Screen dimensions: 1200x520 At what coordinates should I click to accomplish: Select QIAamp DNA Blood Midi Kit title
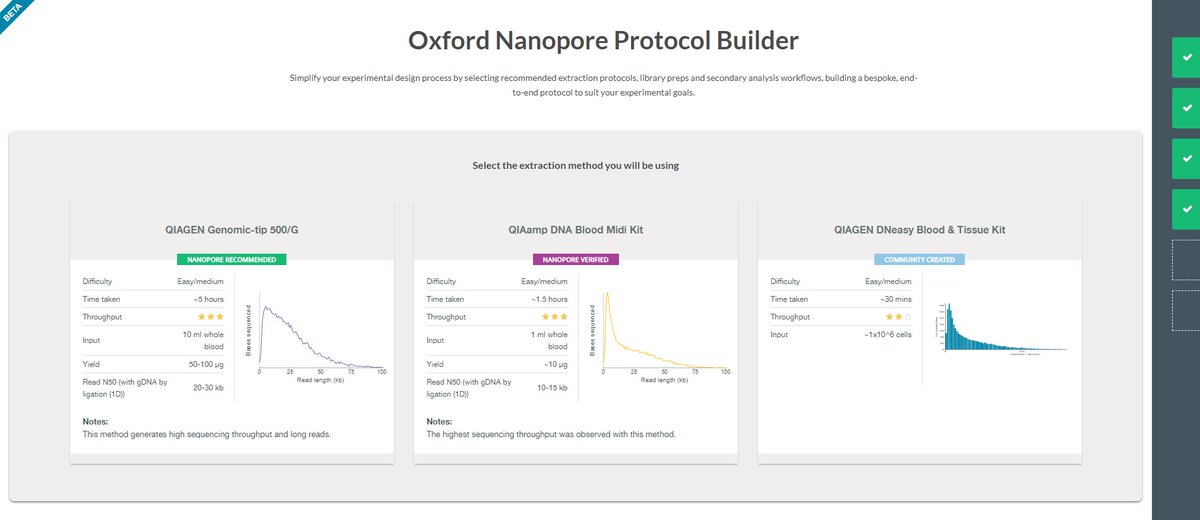(x=575, y=230)
